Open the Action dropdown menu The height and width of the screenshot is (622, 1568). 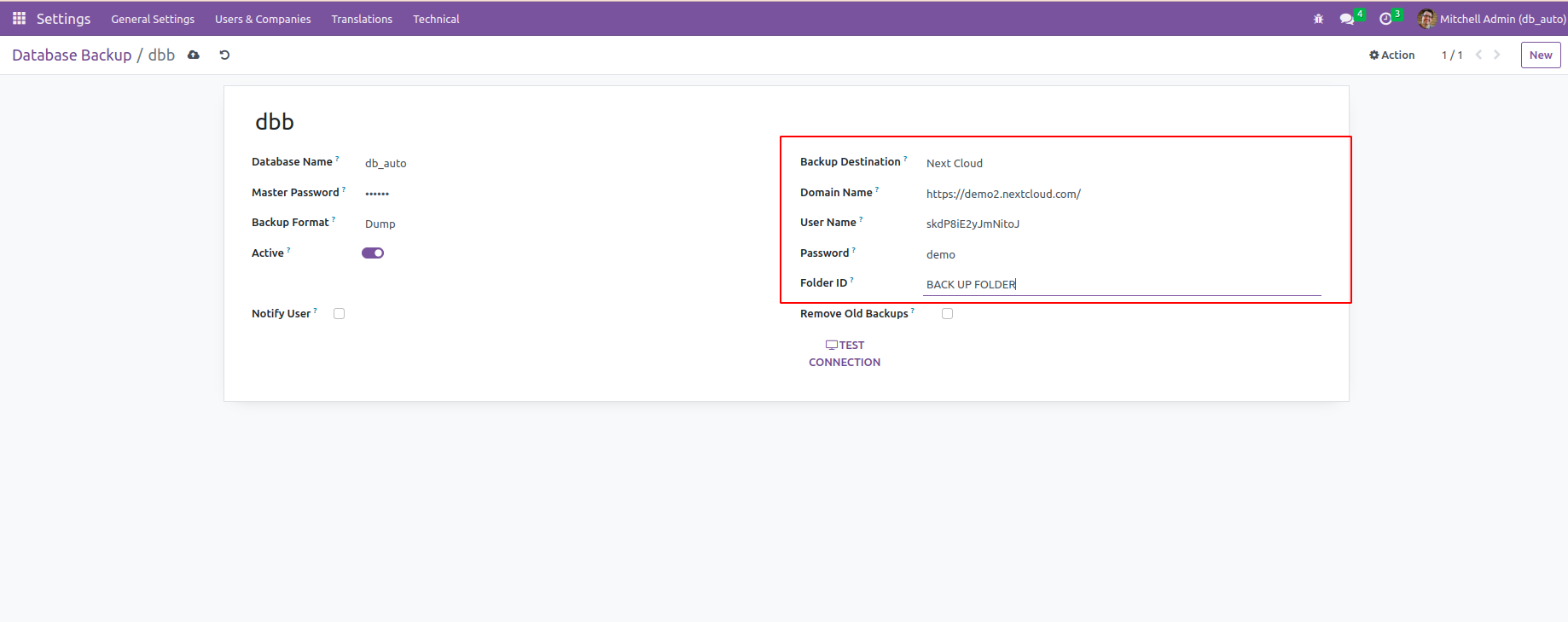pos(1392,55)
